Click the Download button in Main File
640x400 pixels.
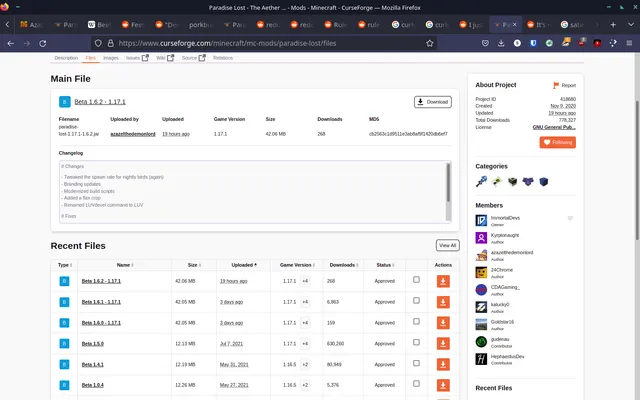click(x=433, y=102)
